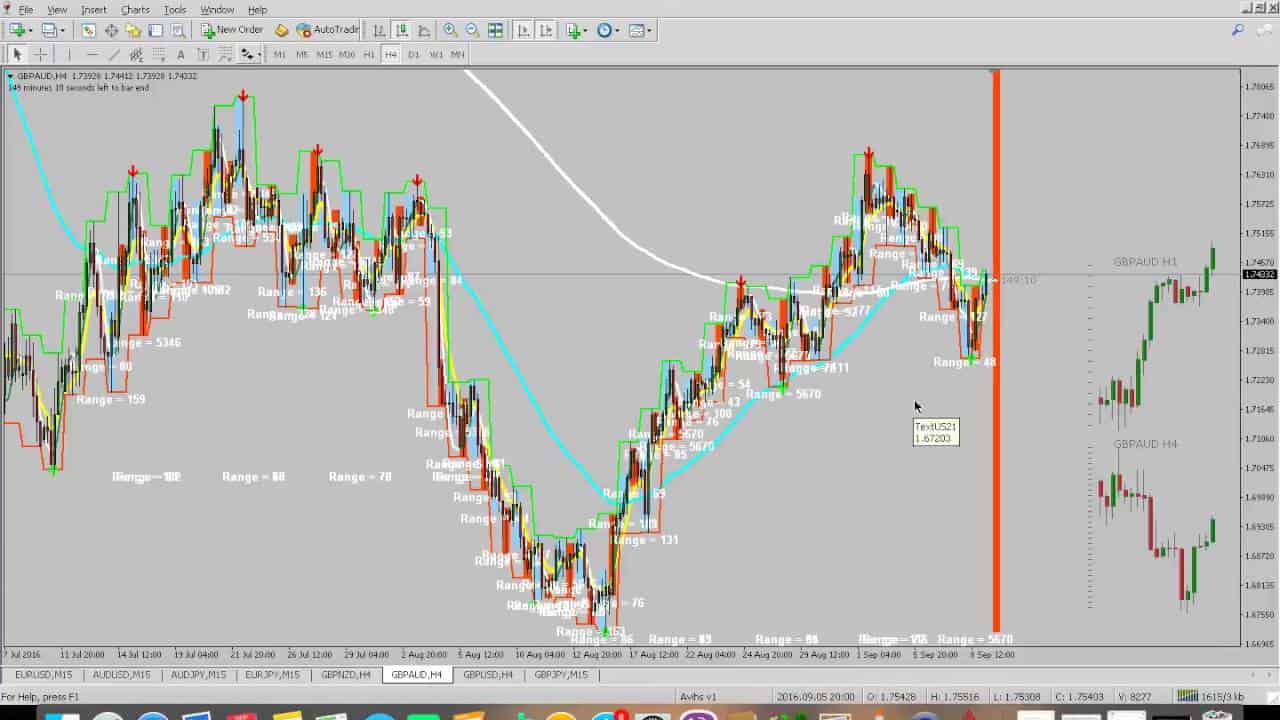This screenshot has height=720, width=1280.
Task: Click the 'GBPAUD H1' mini chart label
Action: [1145, 262]
